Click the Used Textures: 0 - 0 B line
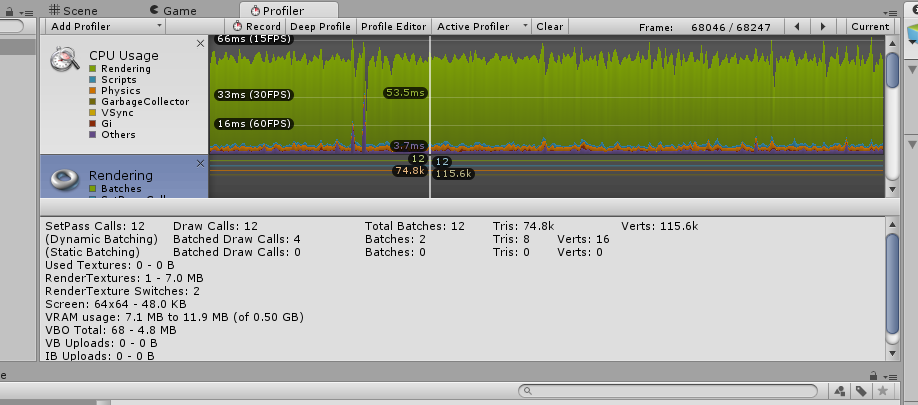Viewport: 918px width, 405px height. pos(109,266)
